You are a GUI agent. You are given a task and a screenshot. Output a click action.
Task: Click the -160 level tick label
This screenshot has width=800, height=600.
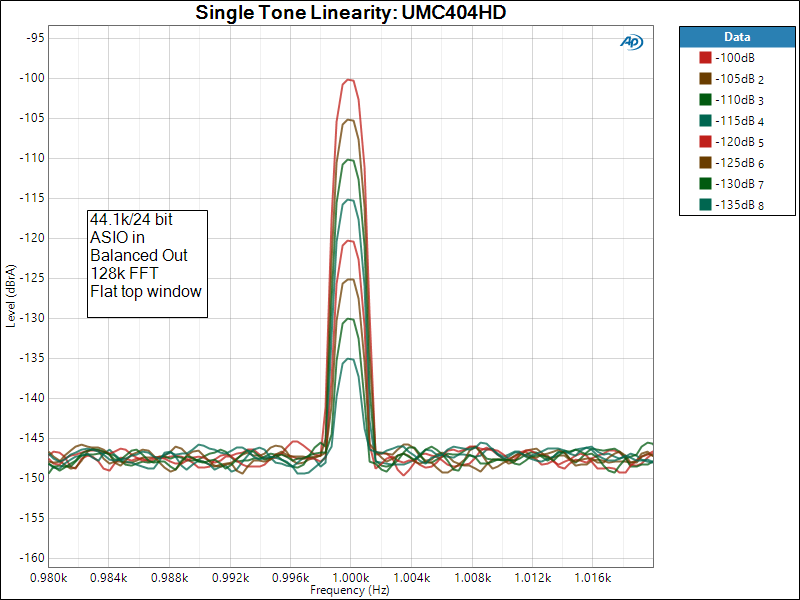click(x=32, y=558)
